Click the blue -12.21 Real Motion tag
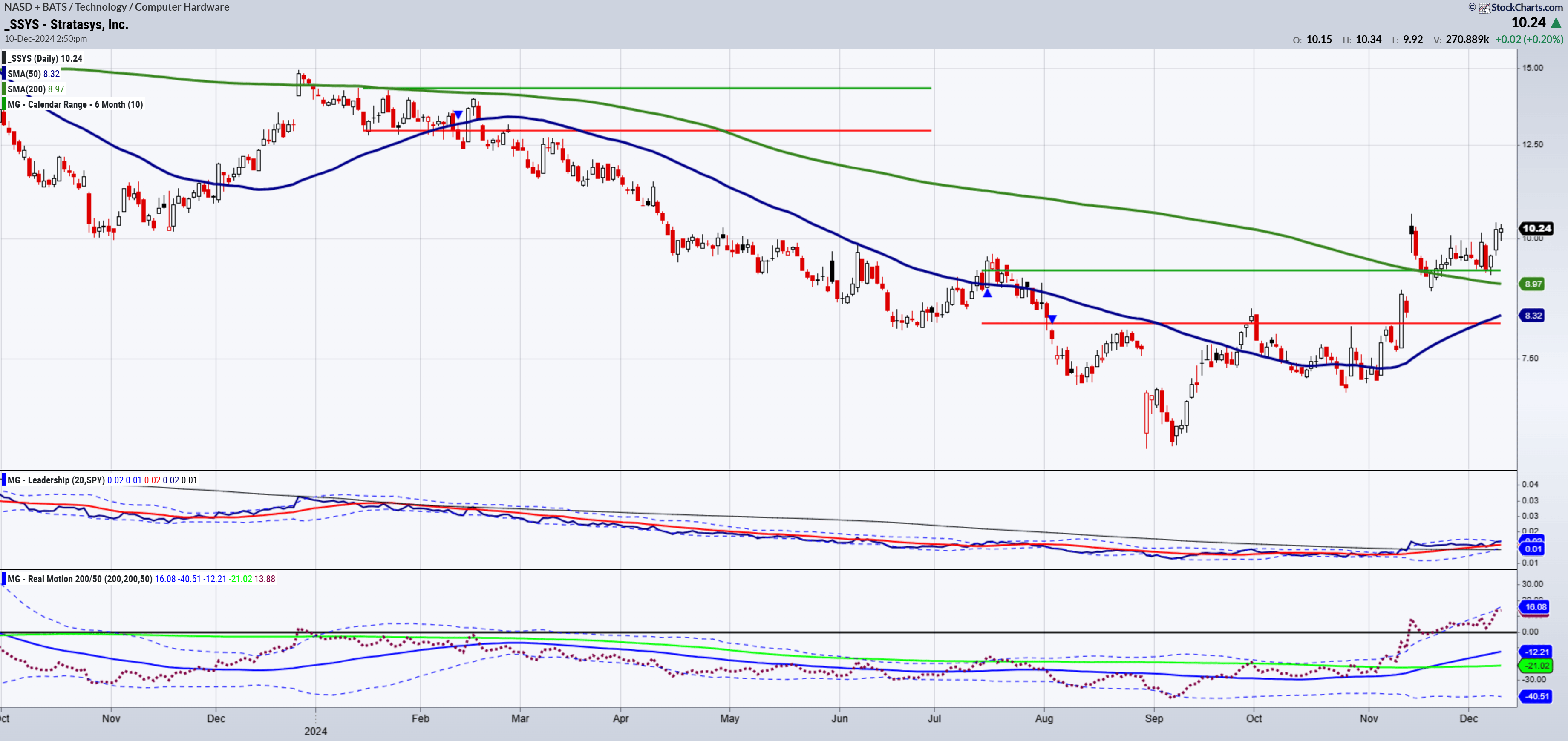1568x741 pixels. pyautogui.click(x=1536, y=652)
